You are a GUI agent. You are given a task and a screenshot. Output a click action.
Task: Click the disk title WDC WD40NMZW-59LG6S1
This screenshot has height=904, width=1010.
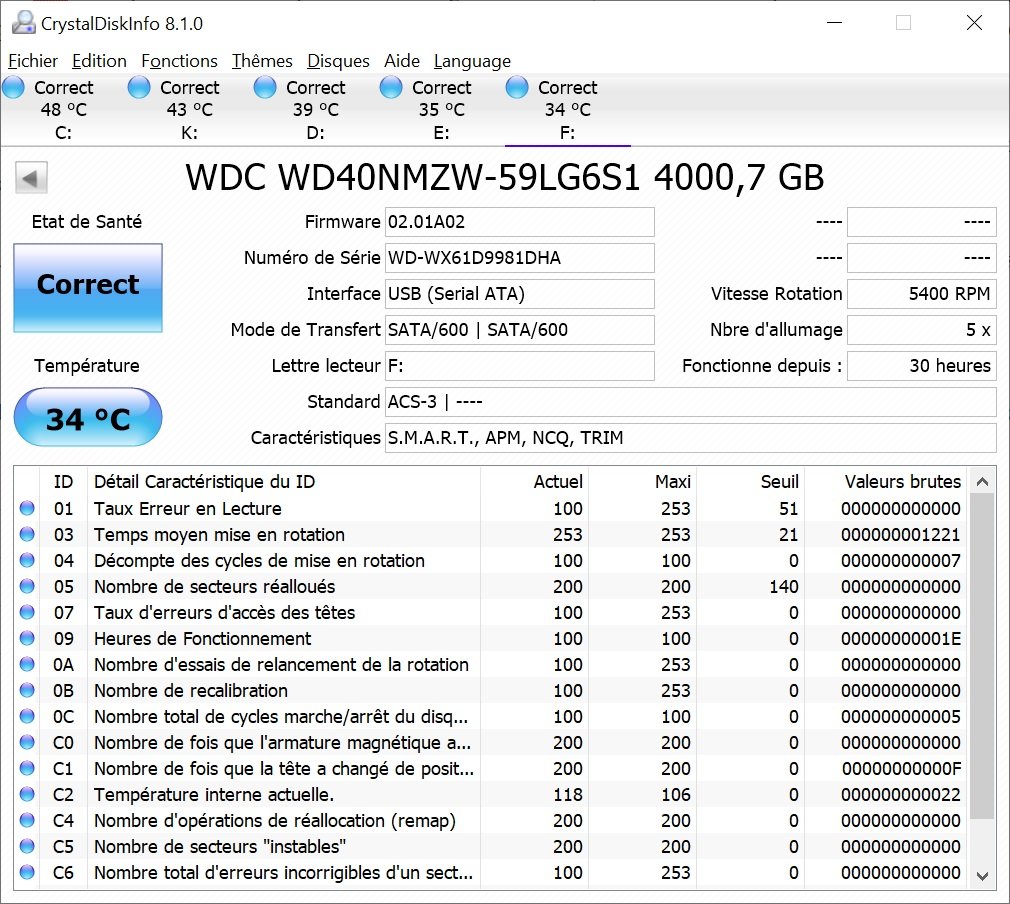click(x=504, y=178)
